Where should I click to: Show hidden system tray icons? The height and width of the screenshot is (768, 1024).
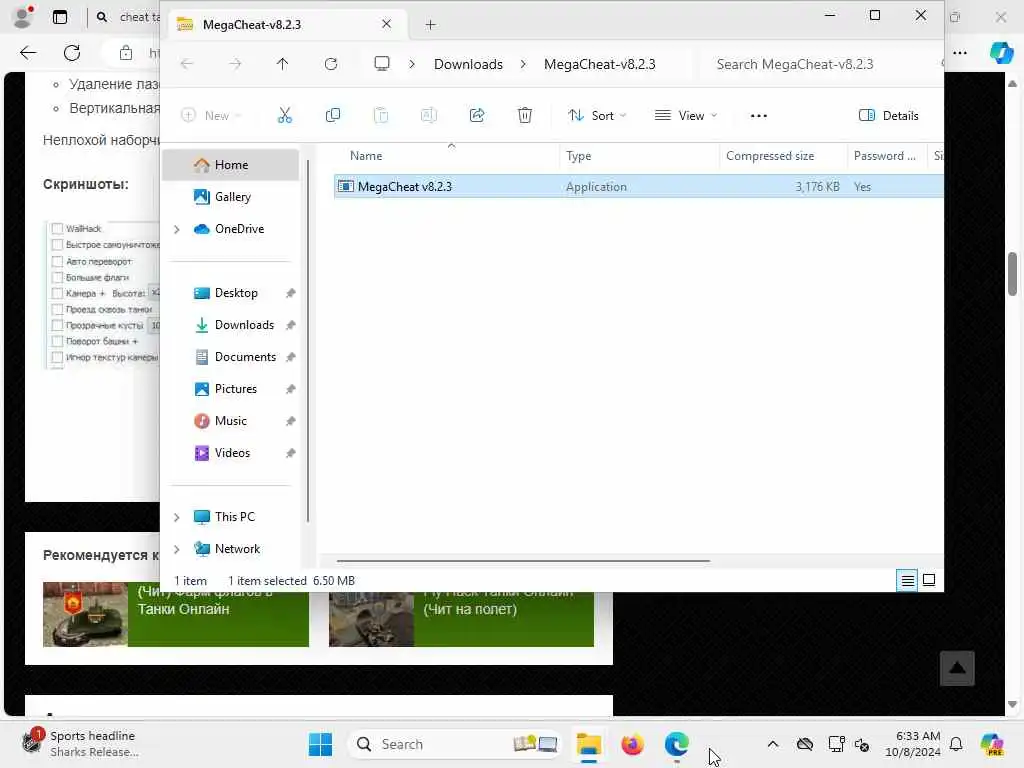click(x=773, y=744)
